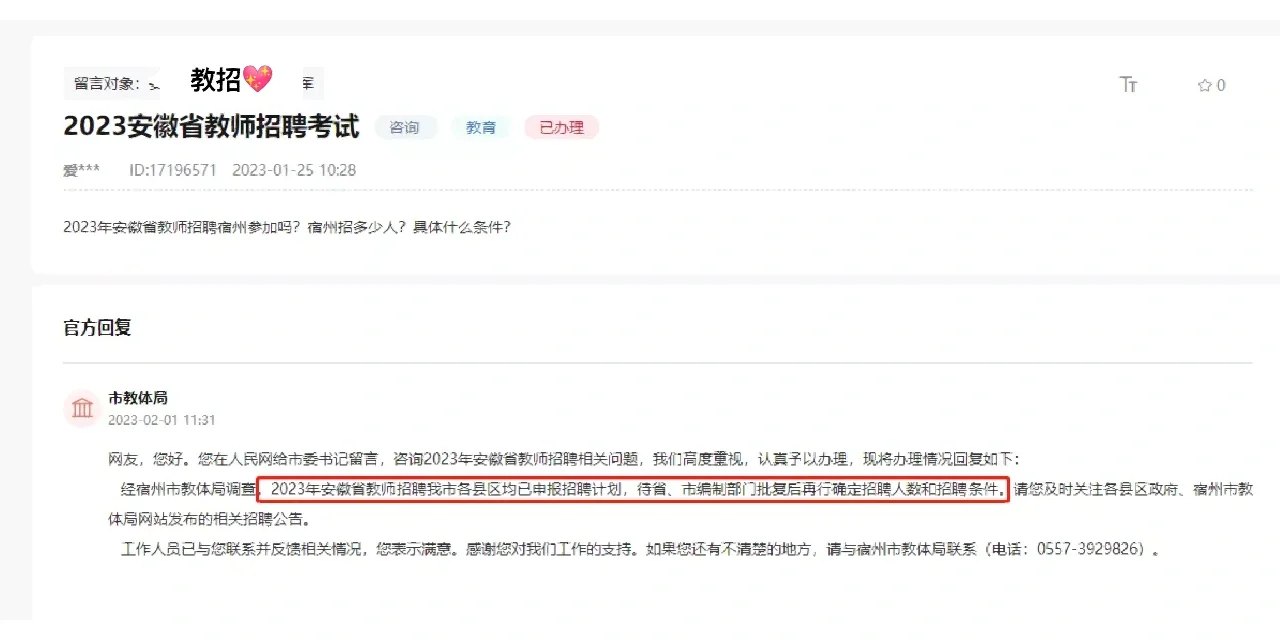Click the 教招 overlay label with heart
1280x640 pixels.
point(231,79)
